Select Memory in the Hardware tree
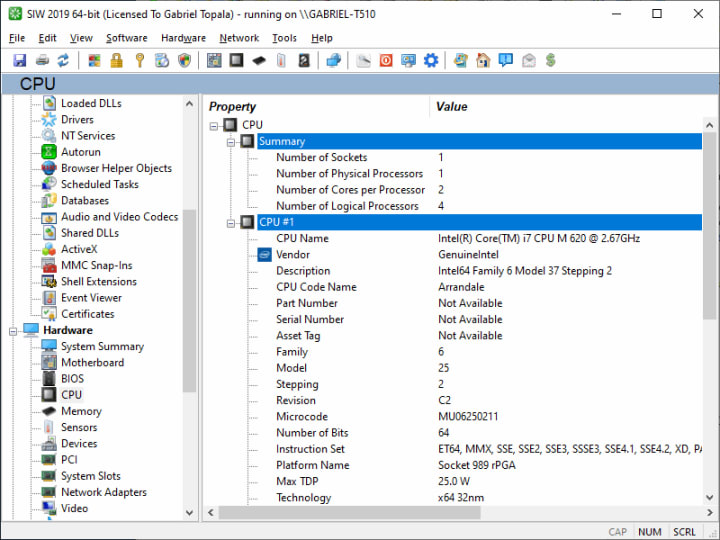Screen dimensions: 720x540 (x=81, y=411)
